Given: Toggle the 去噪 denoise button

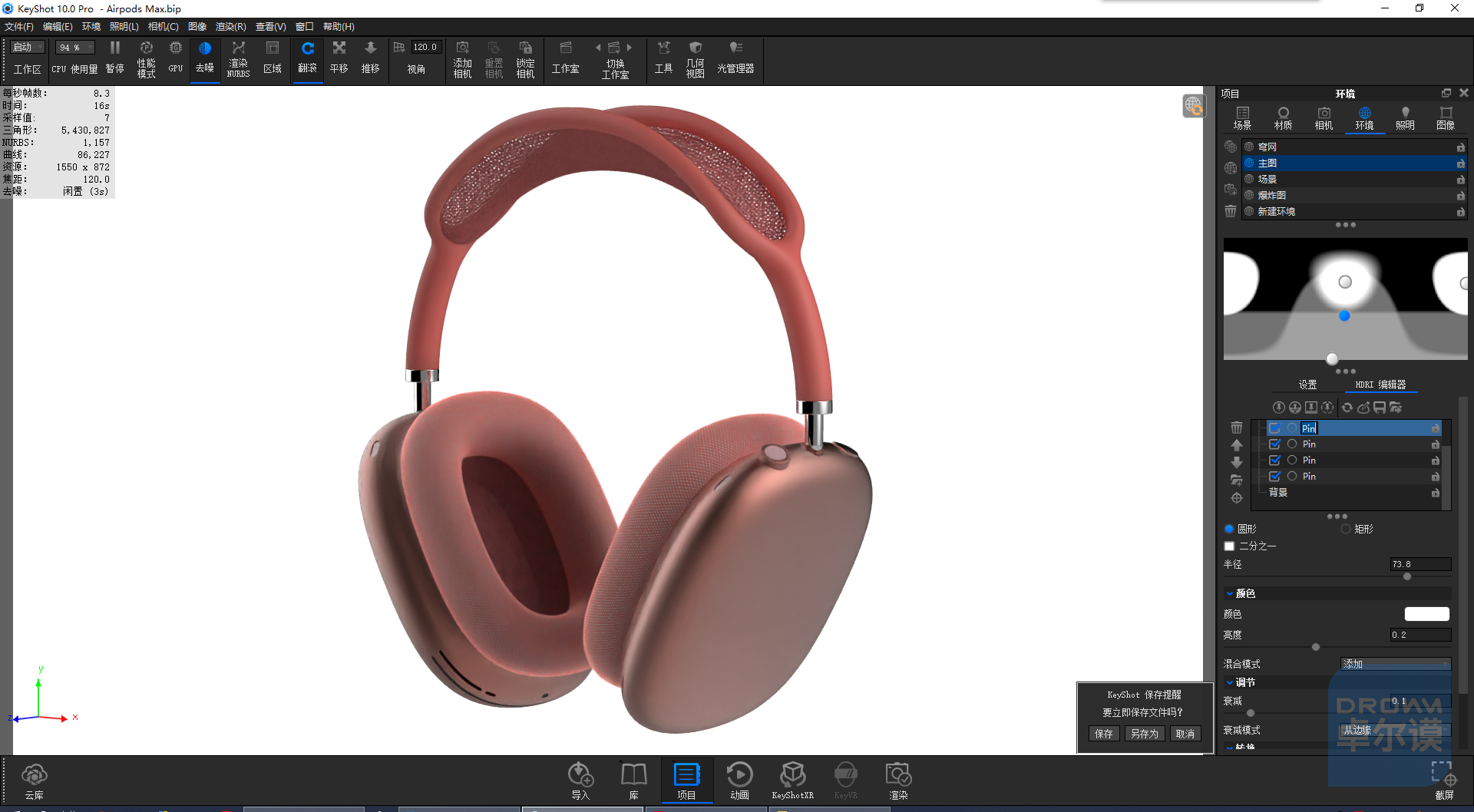Looking at the screenshot, I should [205, 58].
